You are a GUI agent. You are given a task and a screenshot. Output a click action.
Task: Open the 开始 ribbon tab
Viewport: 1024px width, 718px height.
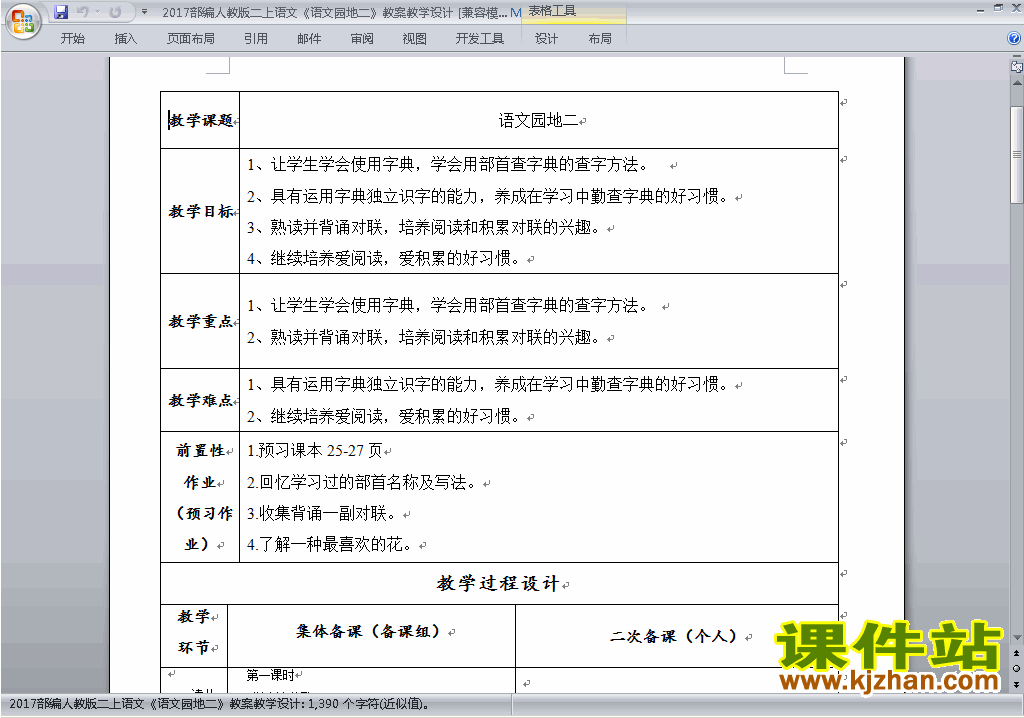click(72, 39)
